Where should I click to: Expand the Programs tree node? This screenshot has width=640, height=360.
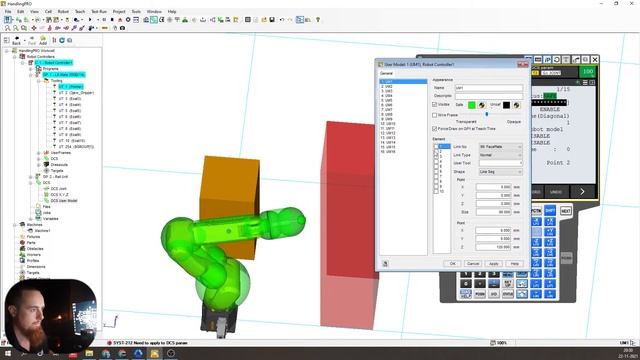click(x=31, y=69)
